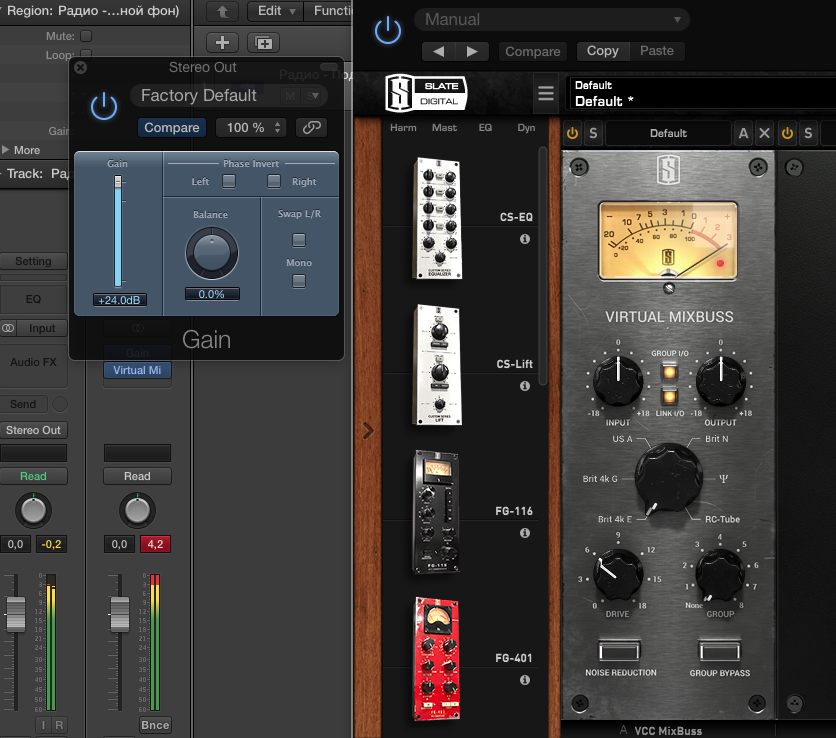
Task: Toggle the first slot module power icon
Action: [573, 133]
